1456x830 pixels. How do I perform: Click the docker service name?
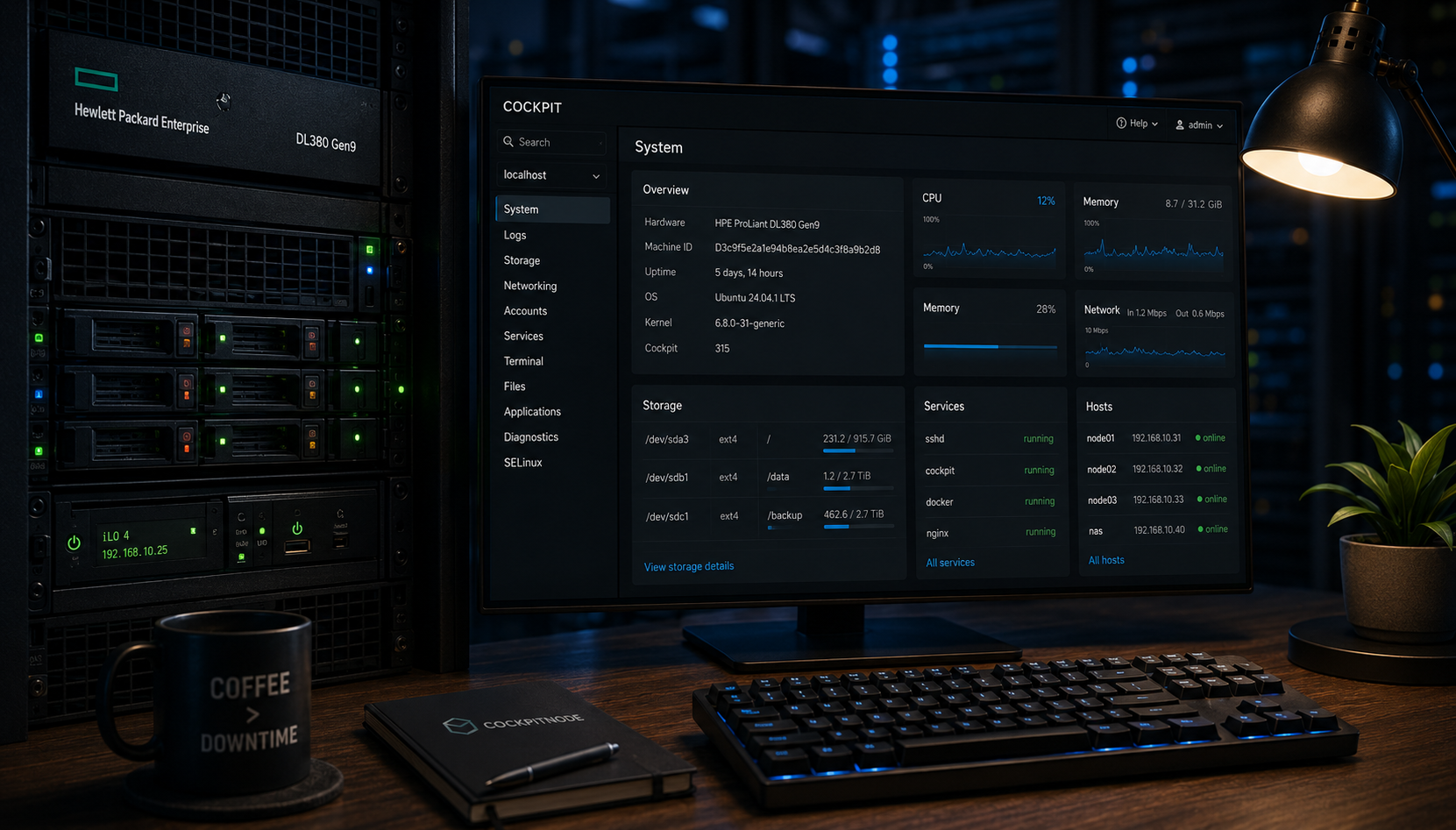coord(939,502)
